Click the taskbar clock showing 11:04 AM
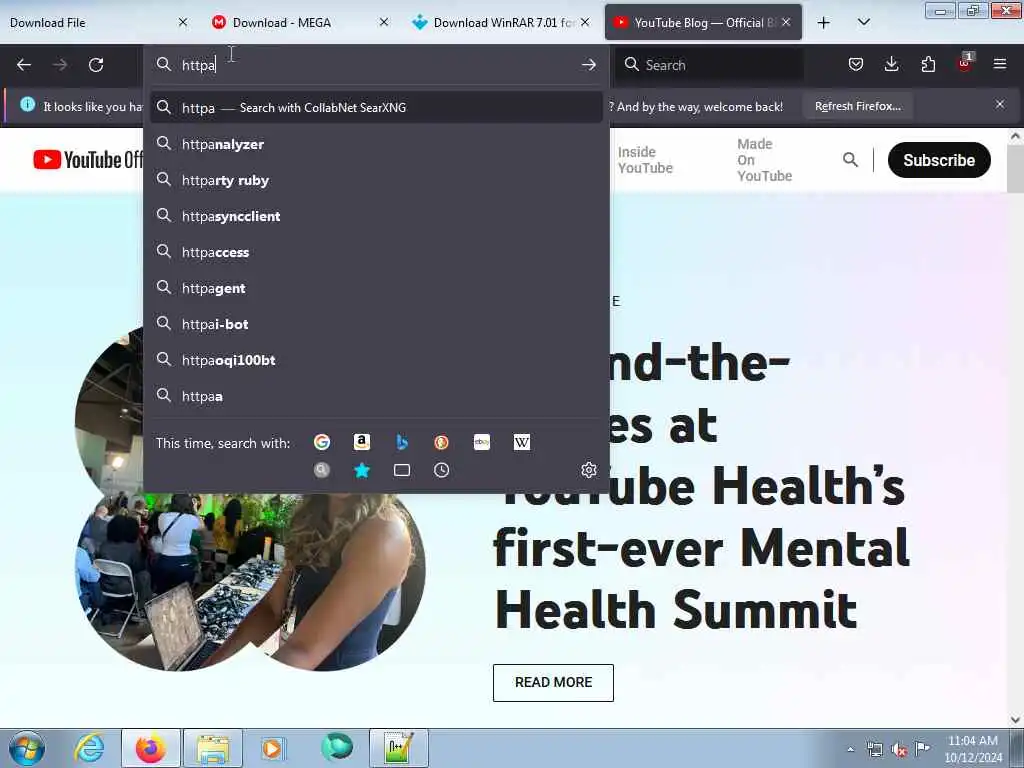This screenshot has width=1024, height=768. point(972,749)
